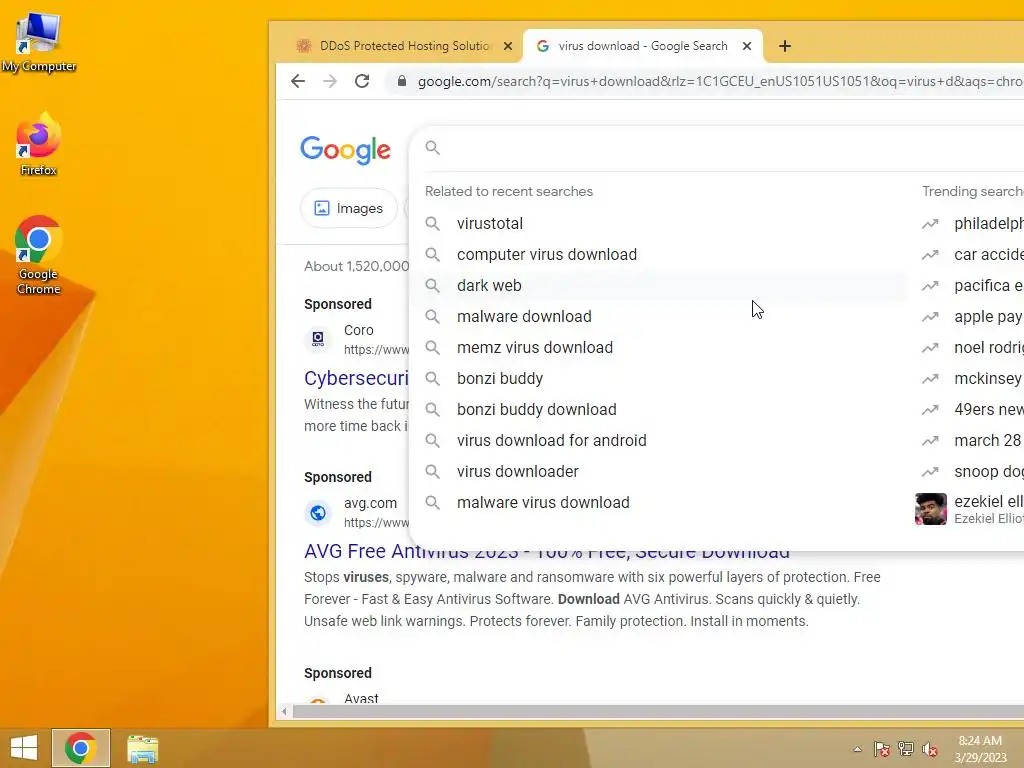The width and height of the screenshot is (1024, 768).
Task: Open Action Center flag icon
Action: [x=882, y=749]
